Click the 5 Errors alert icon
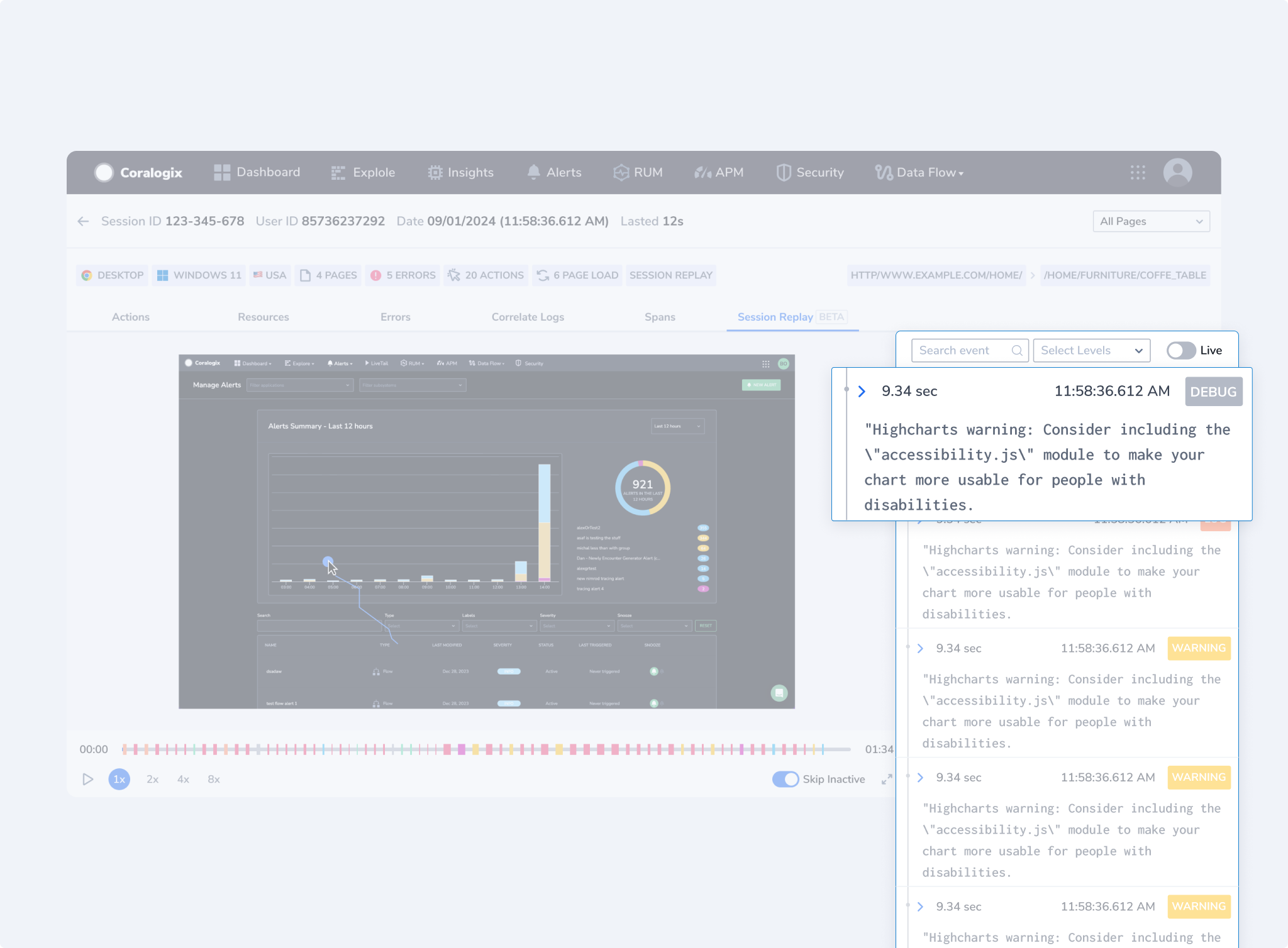 (376, 275)
